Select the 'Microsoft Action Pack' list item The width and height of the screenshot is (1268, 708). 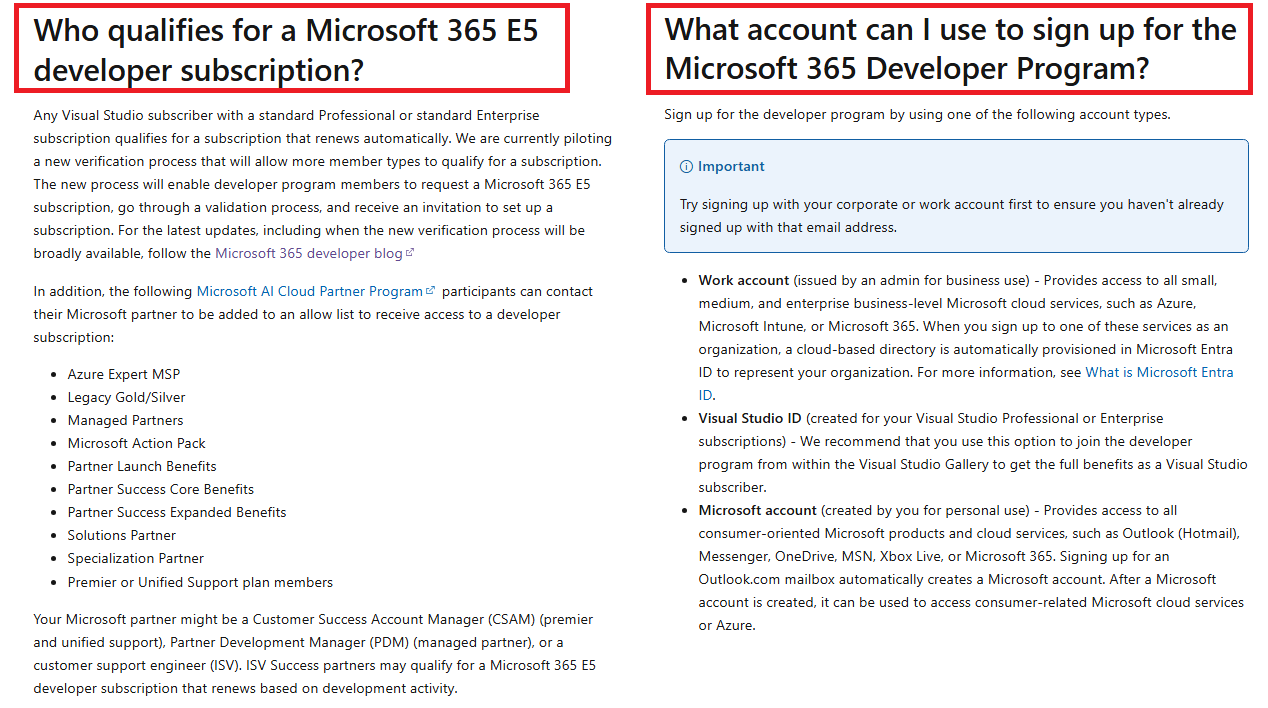(x=137, y=443)
